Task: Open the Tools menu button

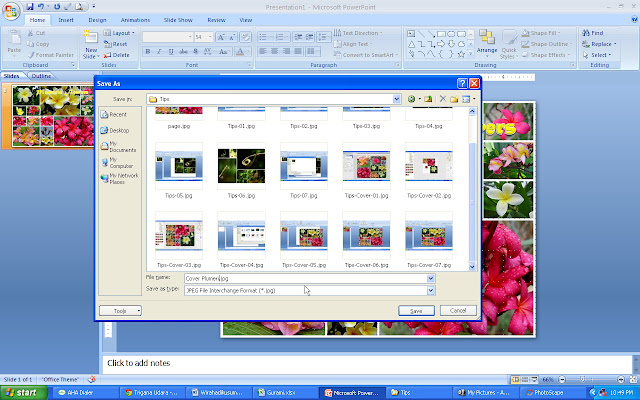Action: 120,311
